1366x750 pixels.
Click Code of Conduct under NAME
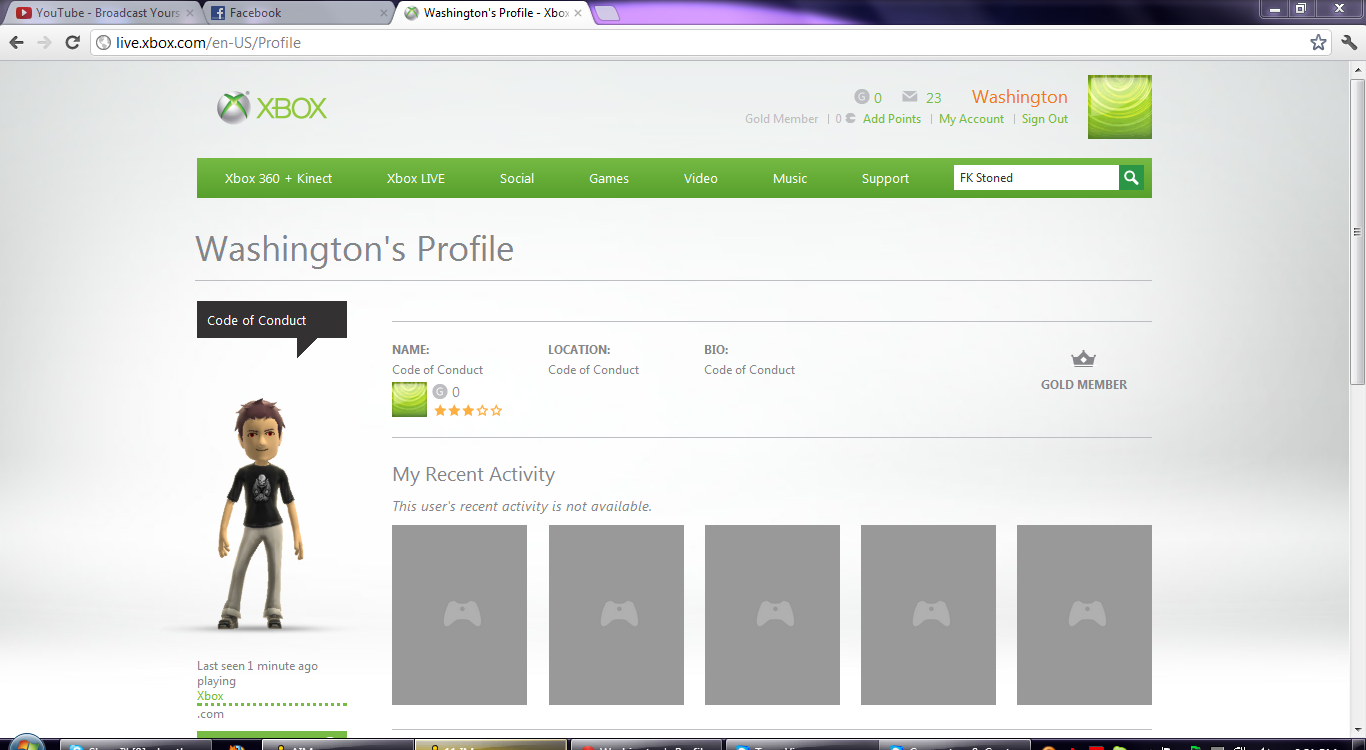click(x=437, y=369)
